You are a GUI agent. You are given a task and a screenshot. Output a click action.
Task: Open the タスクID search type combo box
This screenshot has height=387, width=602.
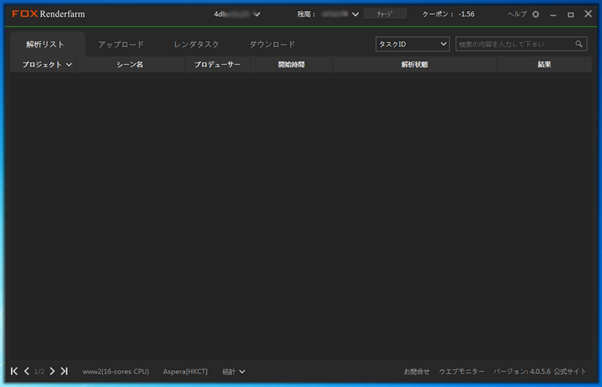tap(412, 44)
